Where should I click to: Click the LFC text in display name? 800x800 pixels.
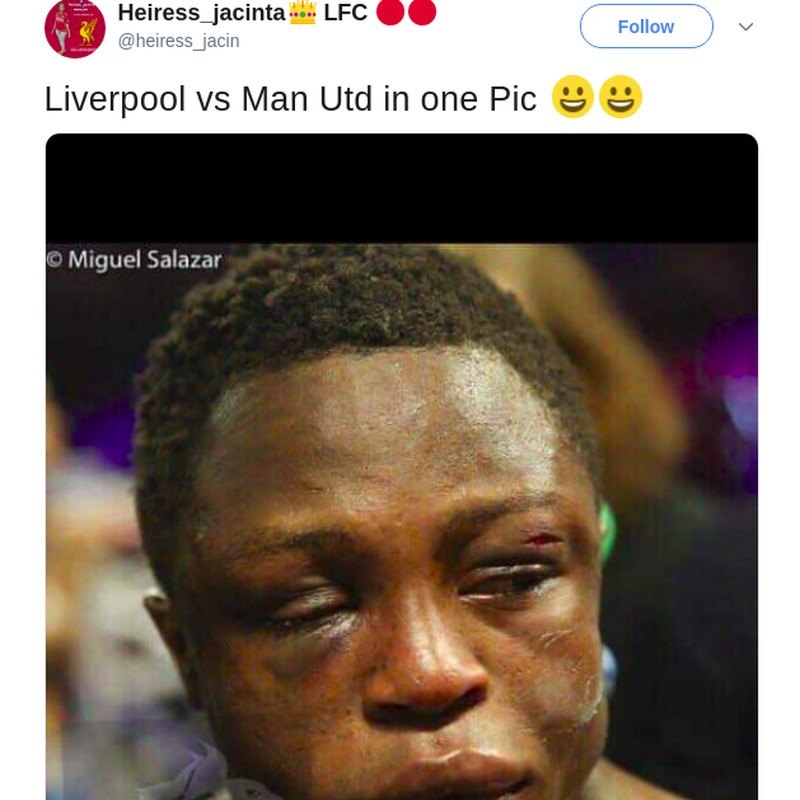pos(345,13)
